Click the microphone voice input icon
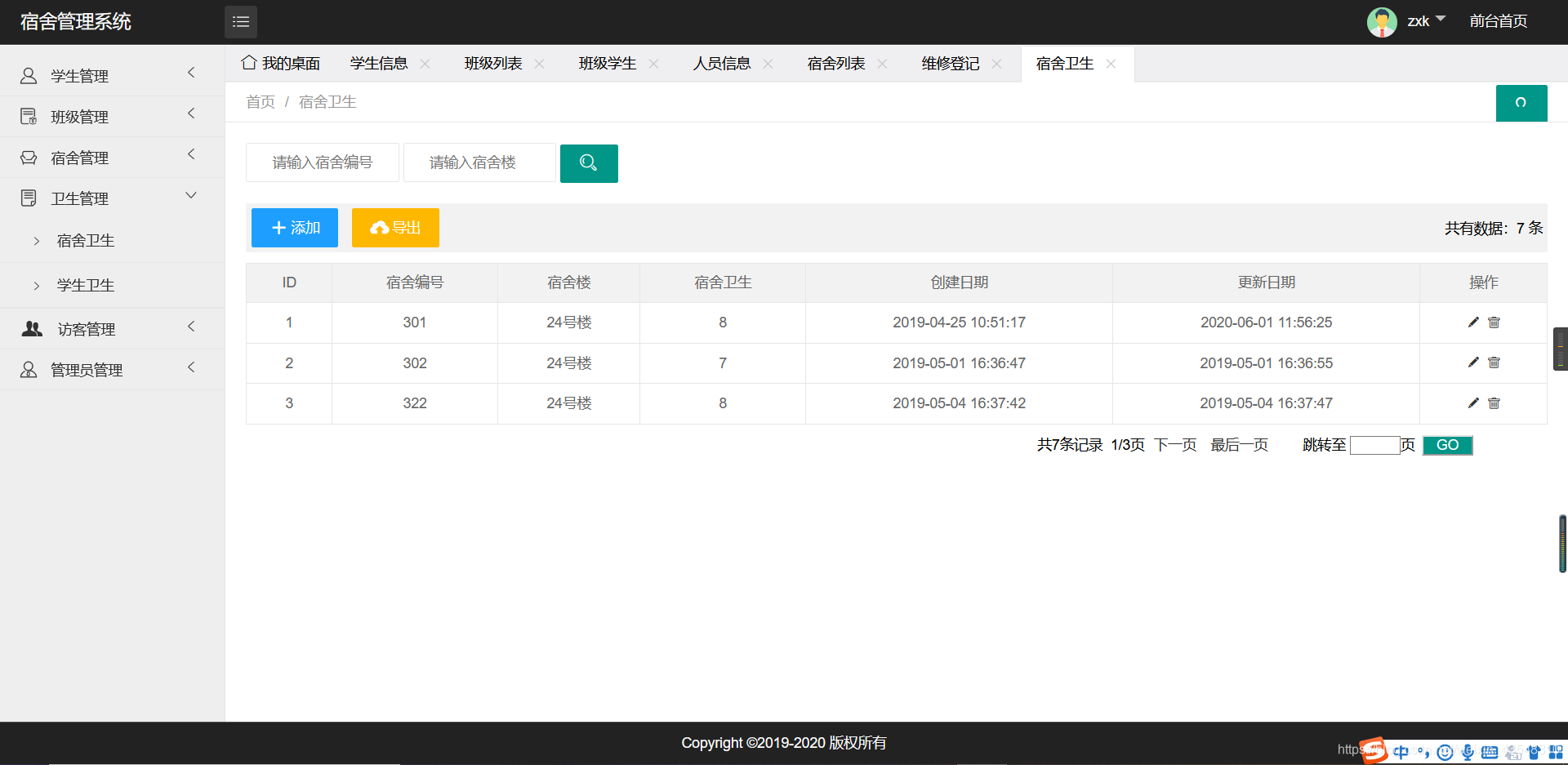1568x765 pixels. [1468, 752]
